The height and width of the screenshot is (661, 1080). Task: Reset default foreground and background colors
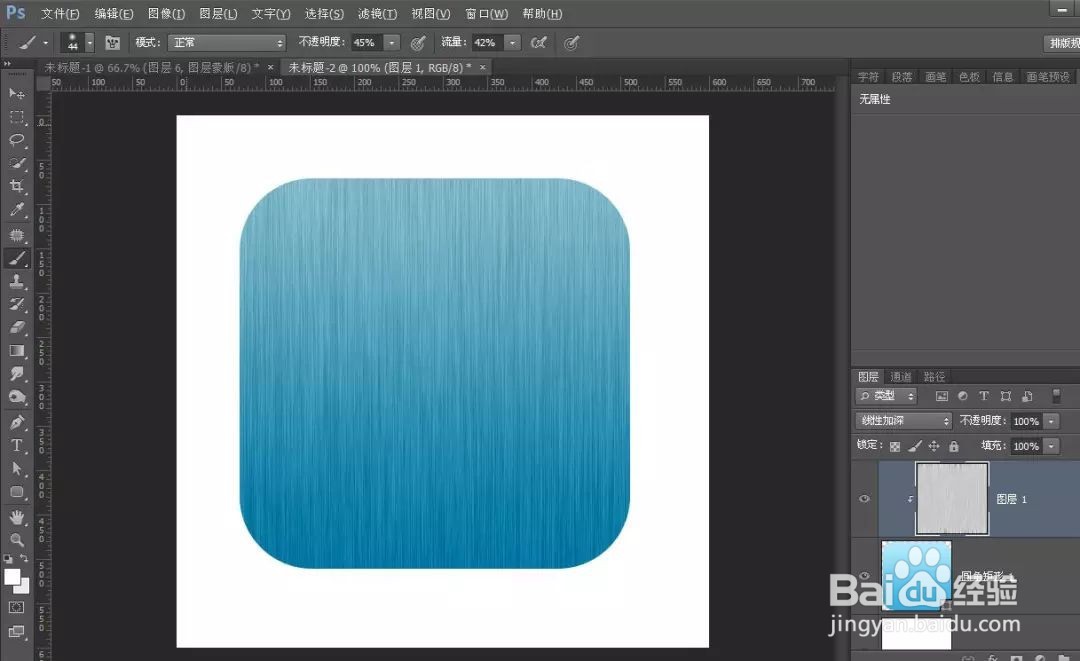[8, 559]
